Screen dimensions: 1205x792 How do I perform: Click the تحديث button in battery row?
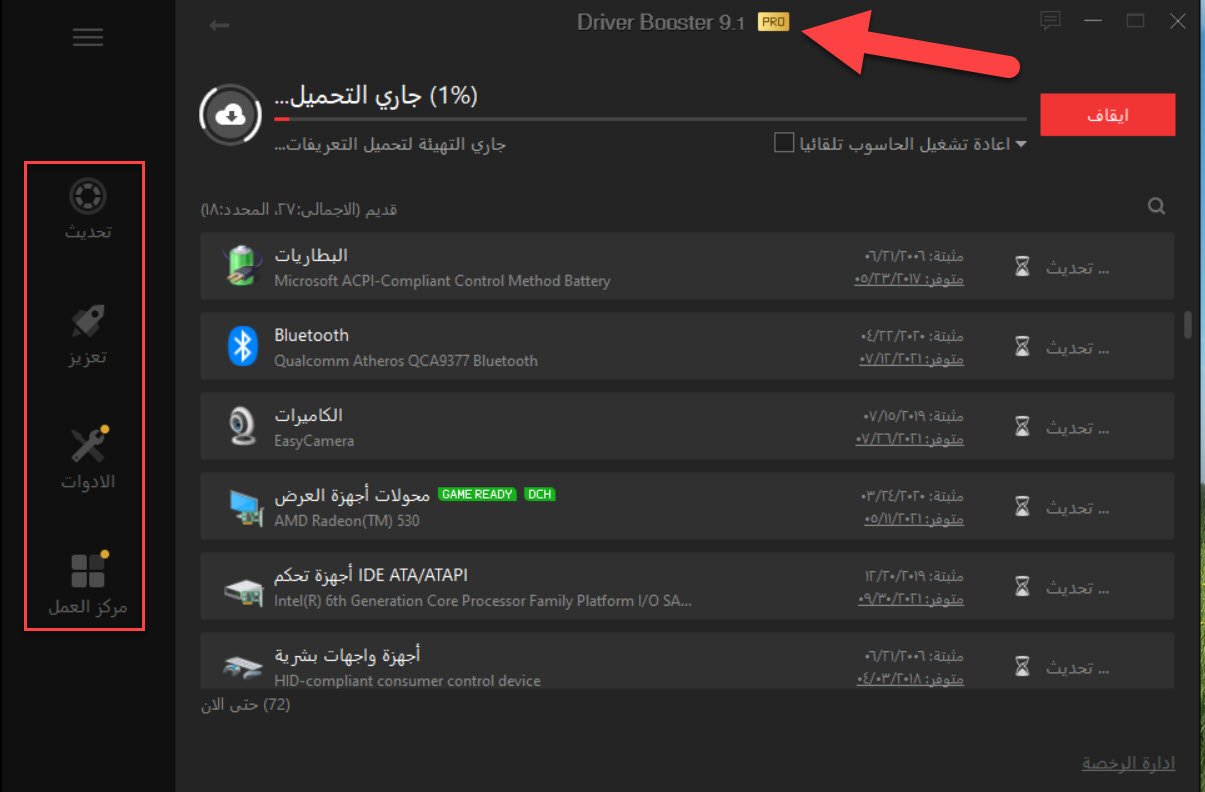[1078, 267]
